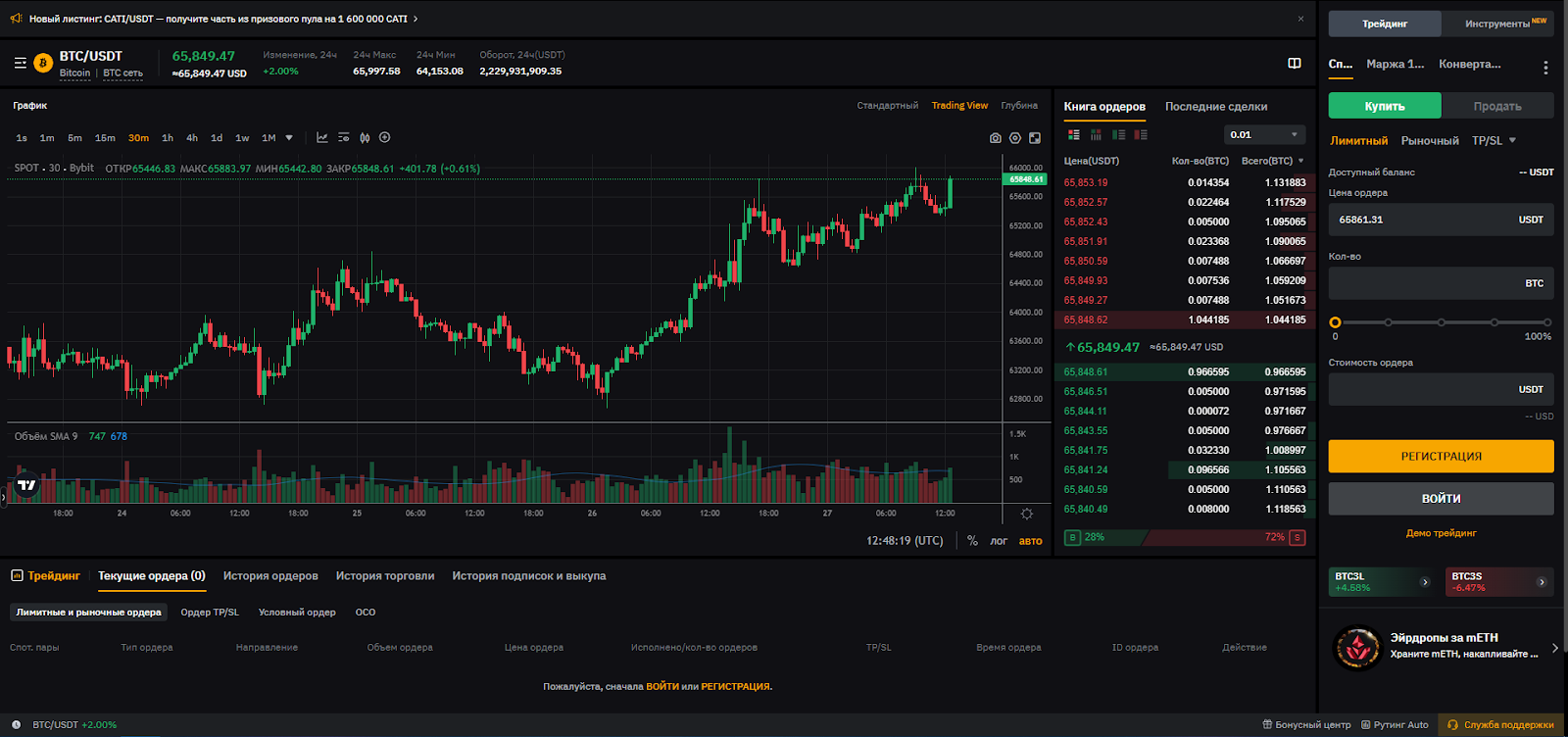Expand more time intervals dropdown arrow
The image size is (1568, 737).
pos(289,138)
